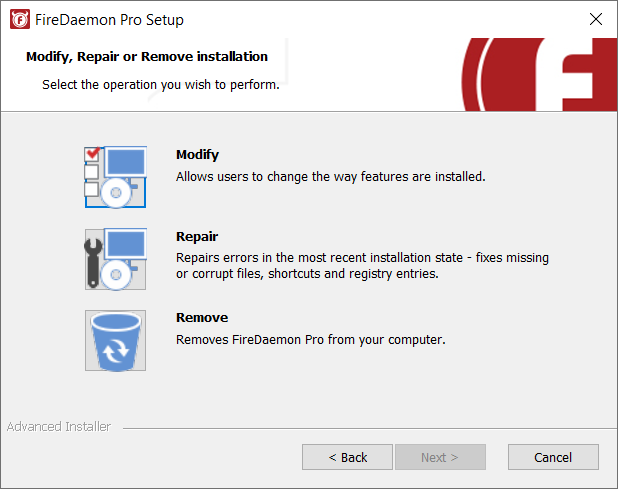Select the Modify installation icon
Viewport: 618px width, 489px height.
[x=115, y=177]
